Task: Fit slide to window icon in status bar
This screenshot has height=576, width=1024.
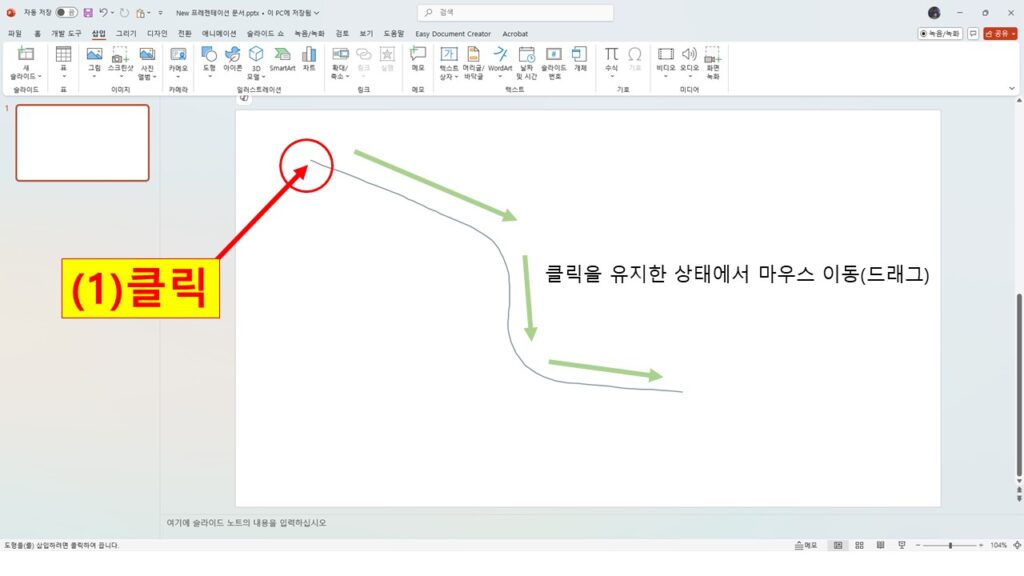Action: (1017, 545)
